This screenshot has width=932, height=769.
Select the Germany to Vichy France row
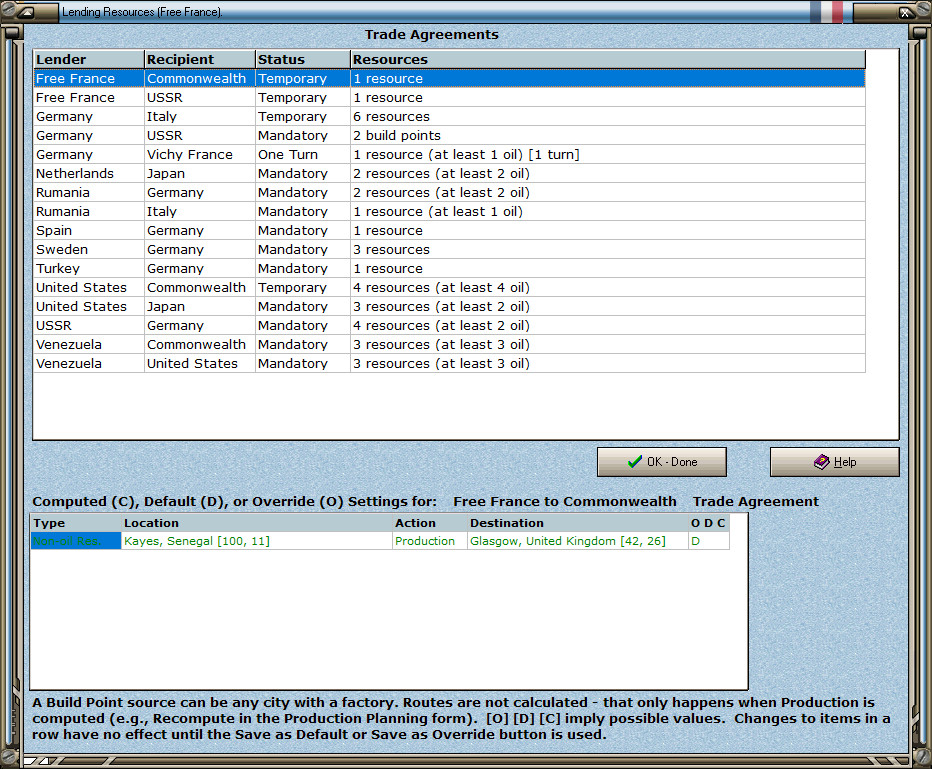click(449, 155)
